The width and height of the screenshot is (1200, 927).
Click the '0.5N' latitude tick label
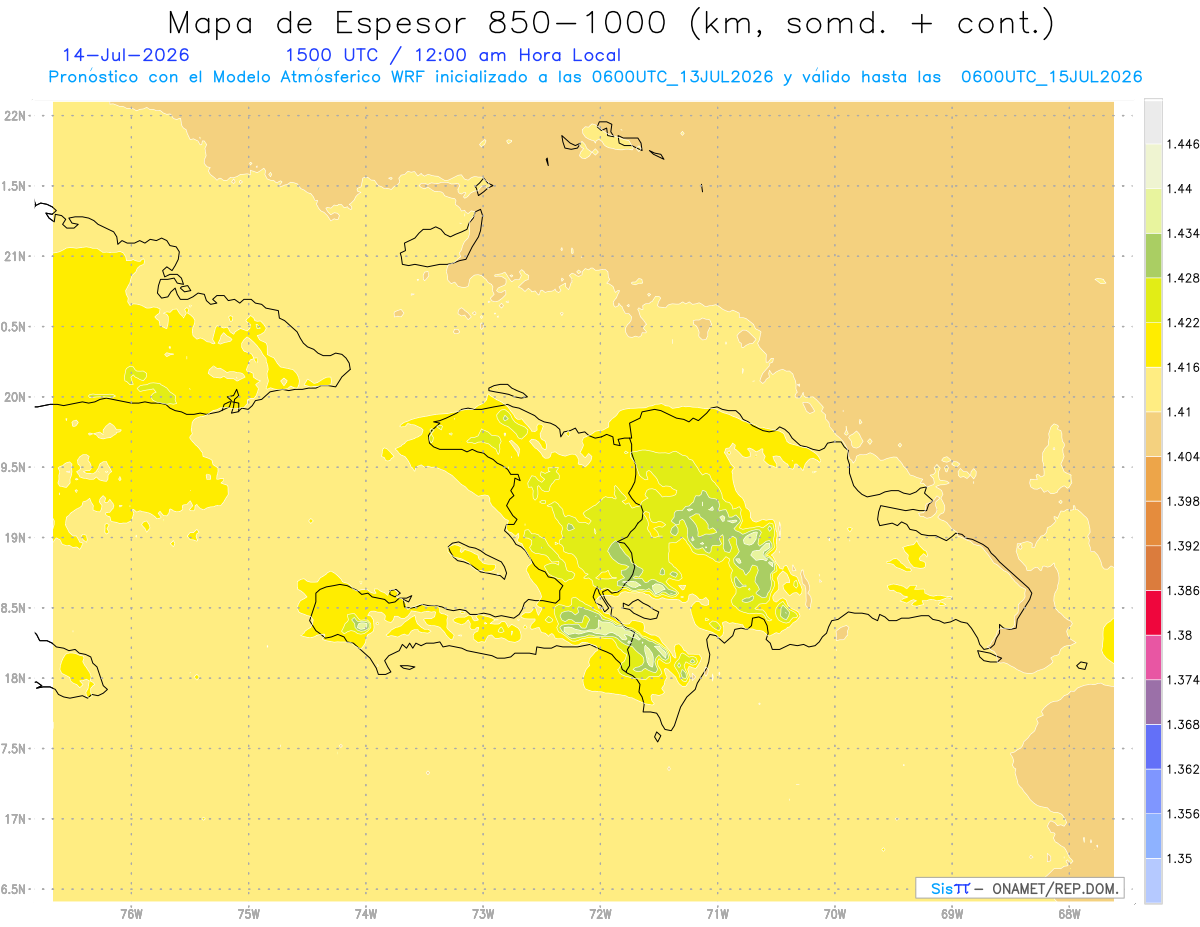pos(15,327)
